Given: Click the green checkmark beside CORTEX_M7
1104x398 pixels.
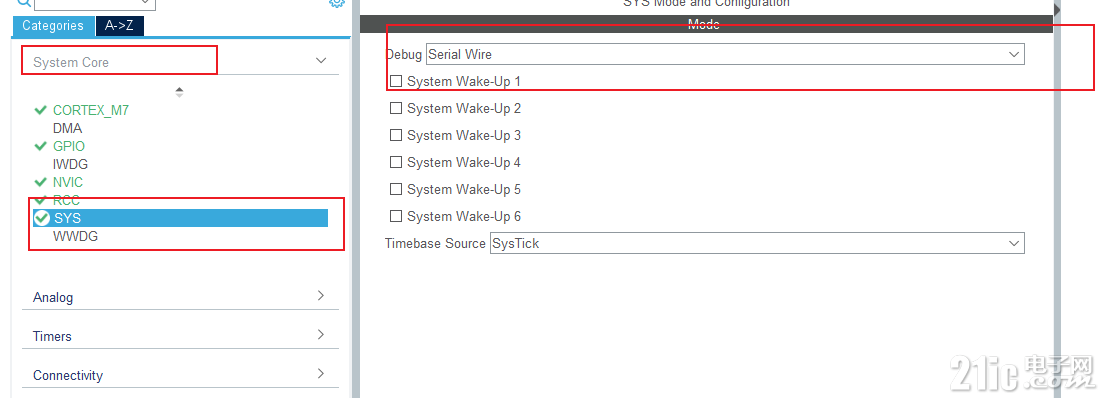Looking at the screenshot, I should 41,111.
